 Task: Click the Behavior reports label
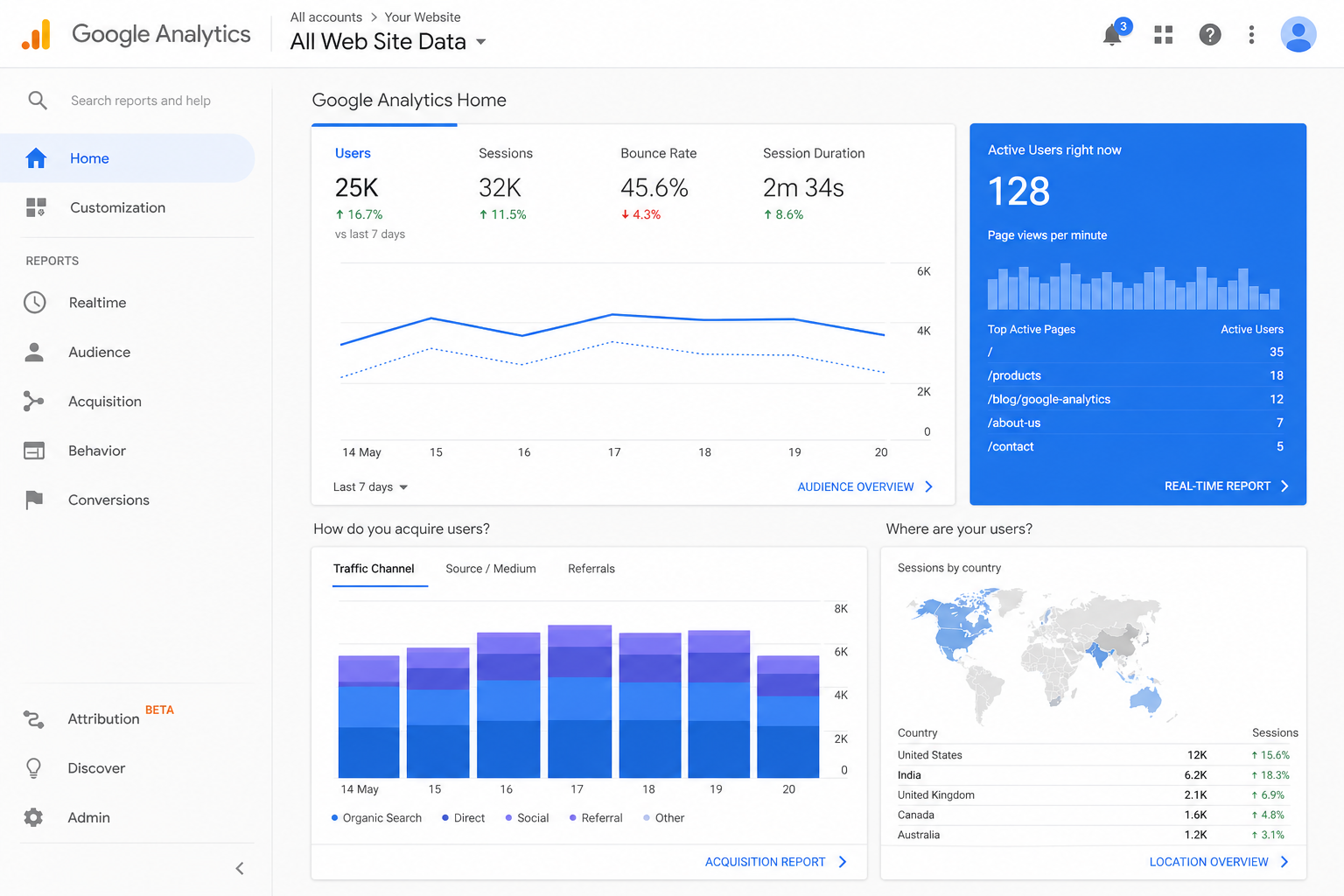pos(97,451)
